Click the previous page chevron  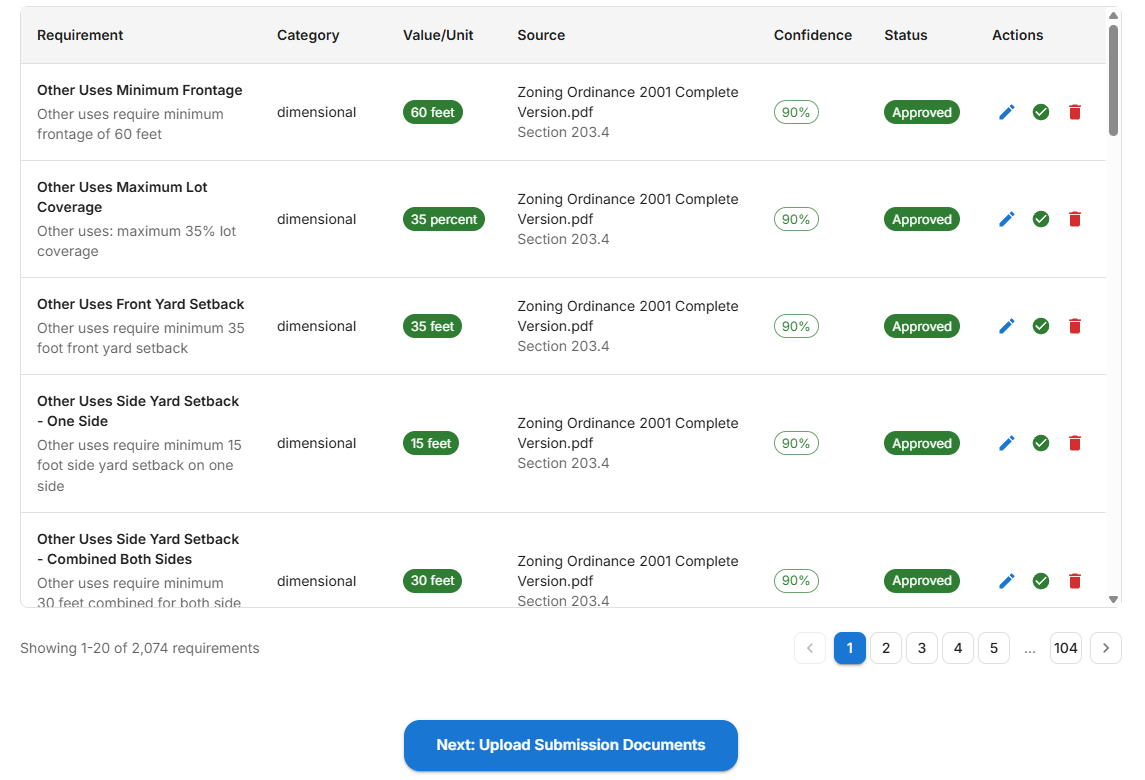810,648
